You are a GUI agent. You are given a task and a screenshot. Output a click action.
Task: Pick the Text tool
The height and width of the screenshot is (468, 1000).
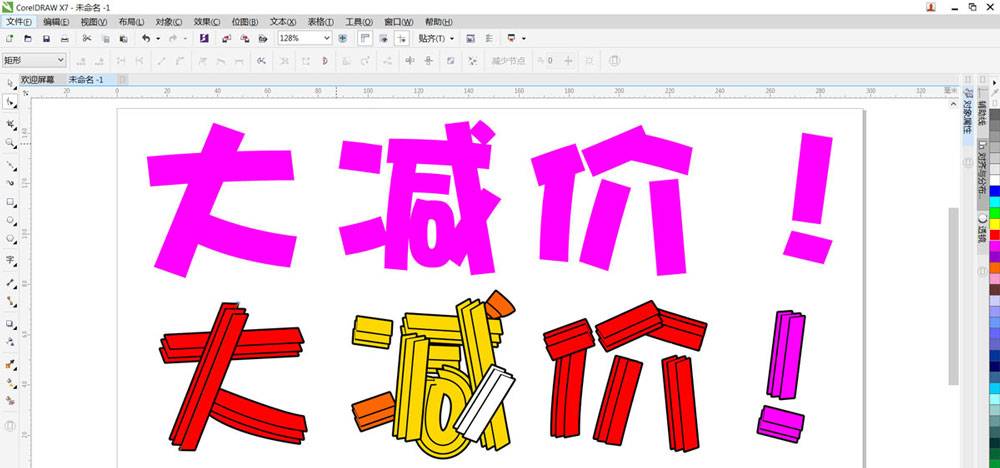[x=10, y=259]
